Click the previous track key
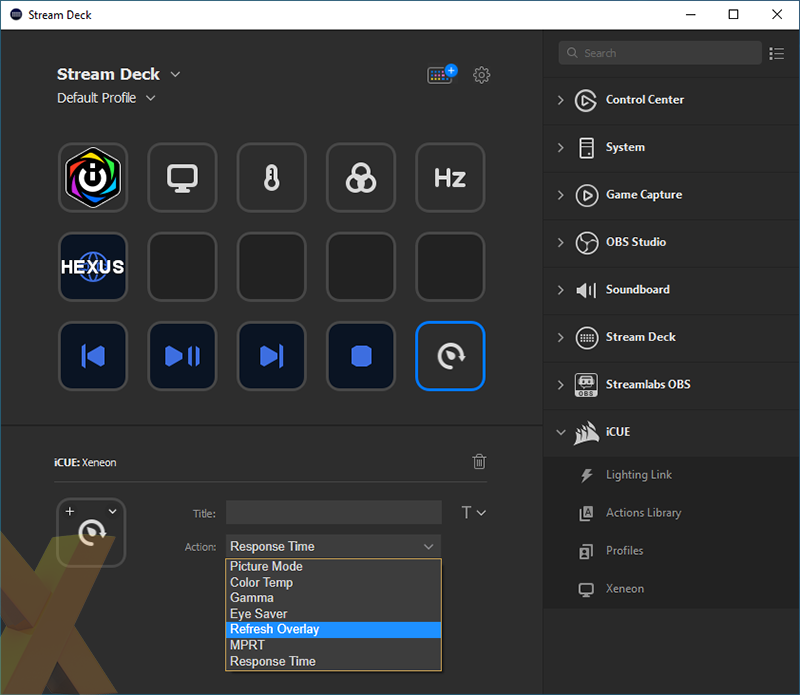800x695 pixels. pos(93,356)
